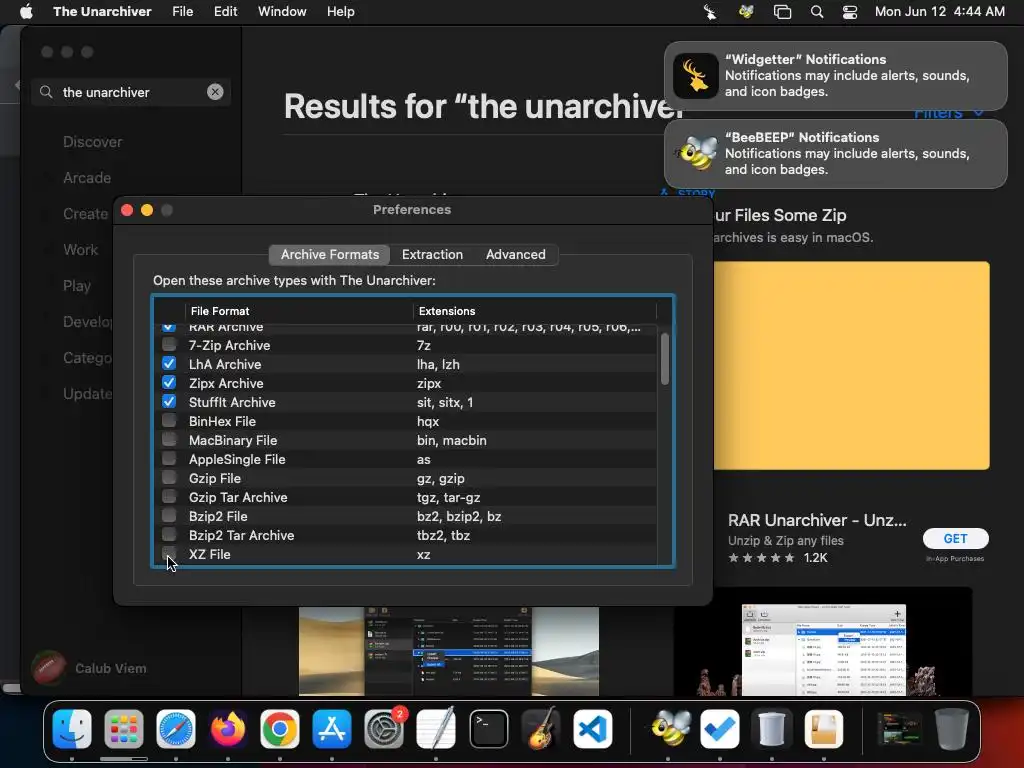This screenshot has width=1024, height=768.
Task: Launch Terminal from the dock
Action: coord(488,729)
